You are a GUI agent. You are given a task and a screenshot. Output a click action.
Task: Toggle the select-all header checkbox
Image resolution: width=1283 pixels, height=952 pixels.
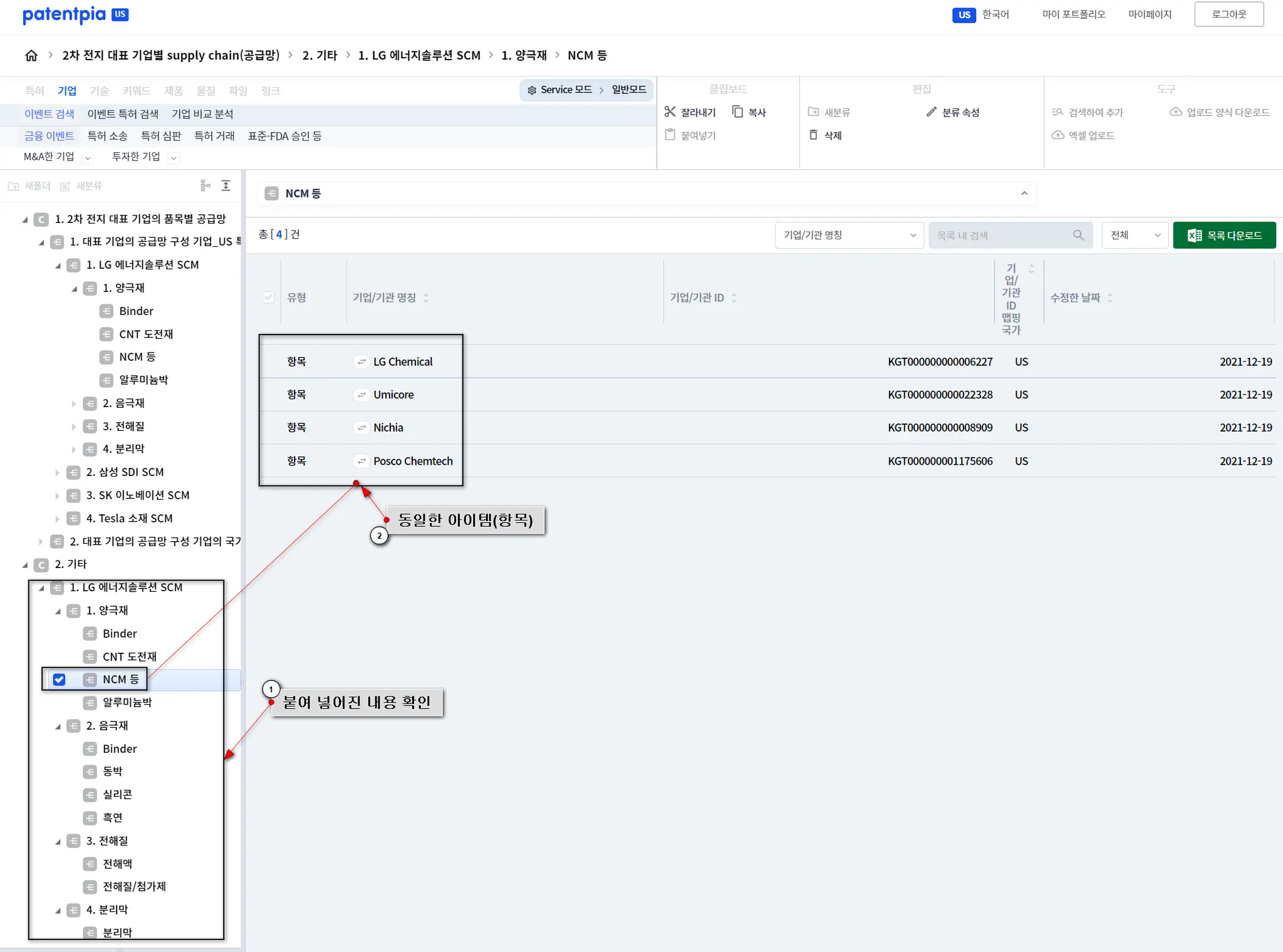coord(268,297)
